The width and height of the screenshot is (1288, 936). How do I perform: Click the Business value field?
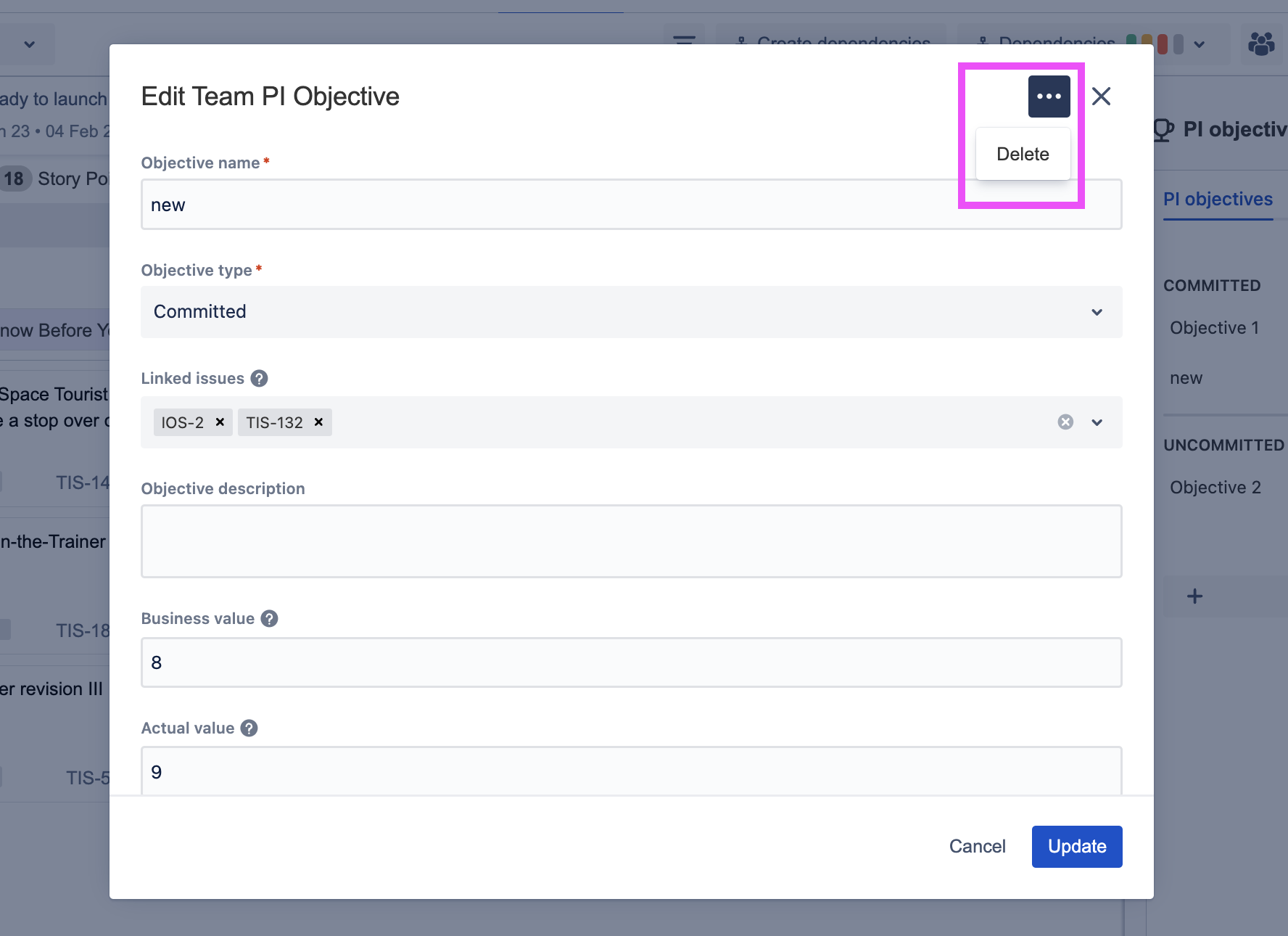pos(631,662)
